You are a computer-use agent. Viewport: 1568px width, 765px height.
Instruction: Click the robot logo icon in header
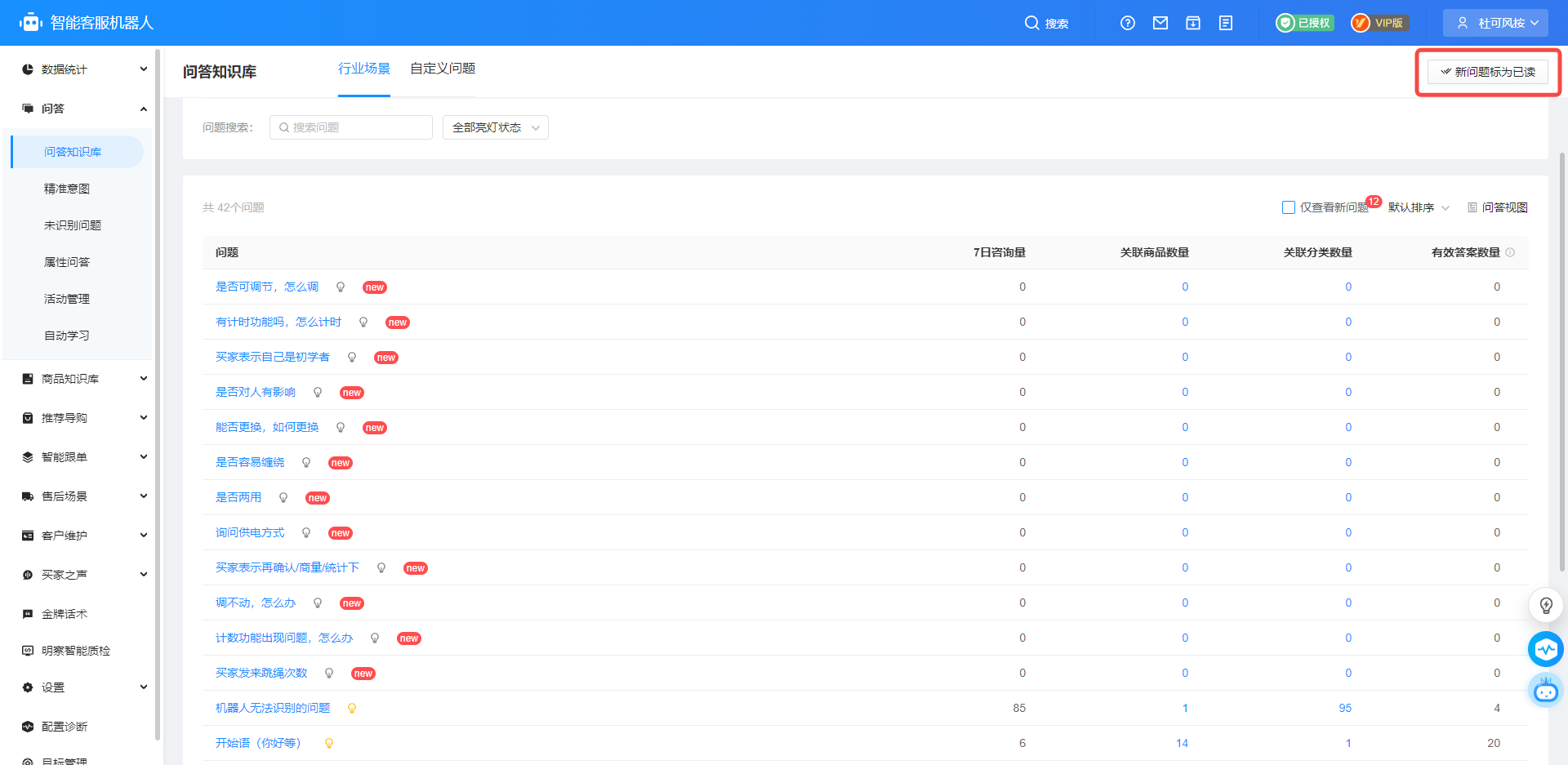pyautogui.click(x=31, y=22)
